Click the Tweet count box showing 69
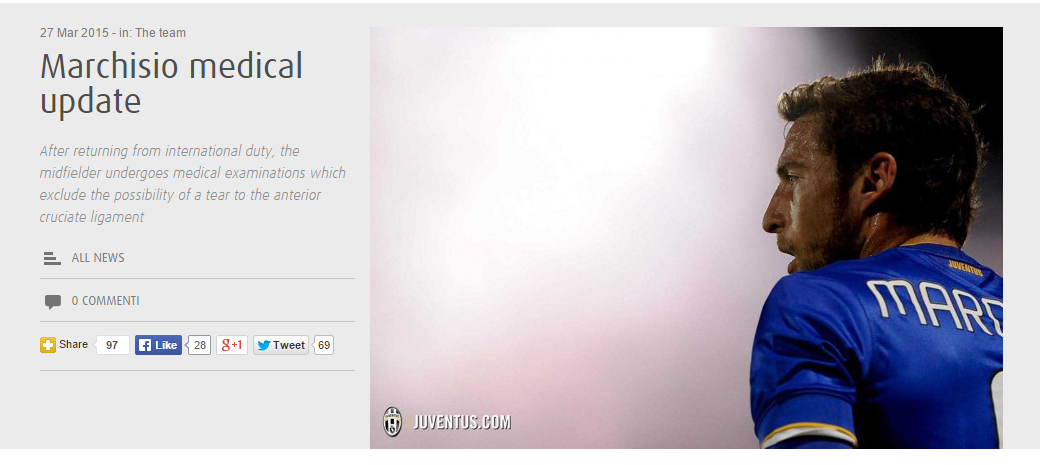 click(323, 345)
